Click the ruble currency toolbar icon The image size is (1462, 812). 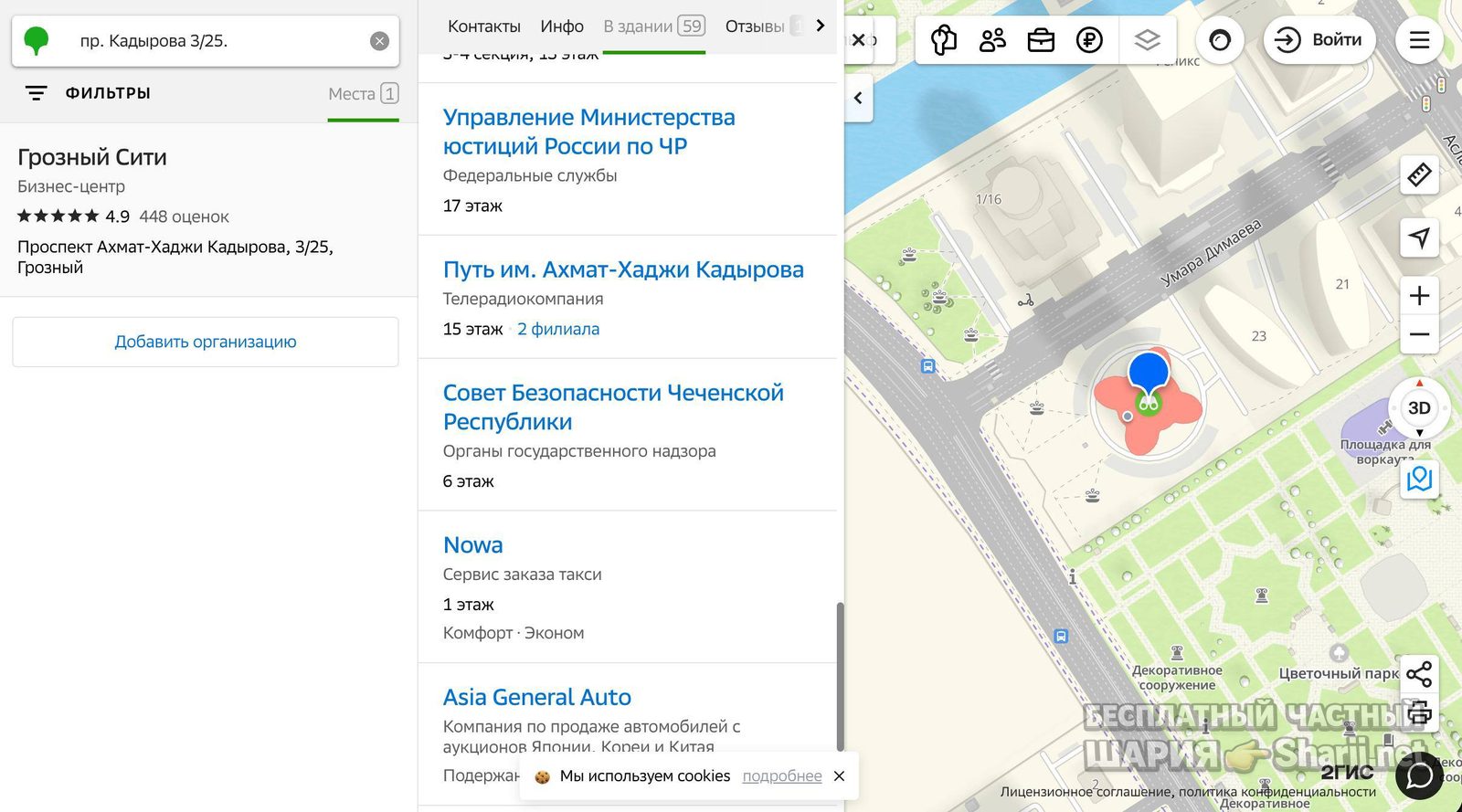click(1089, 40)
